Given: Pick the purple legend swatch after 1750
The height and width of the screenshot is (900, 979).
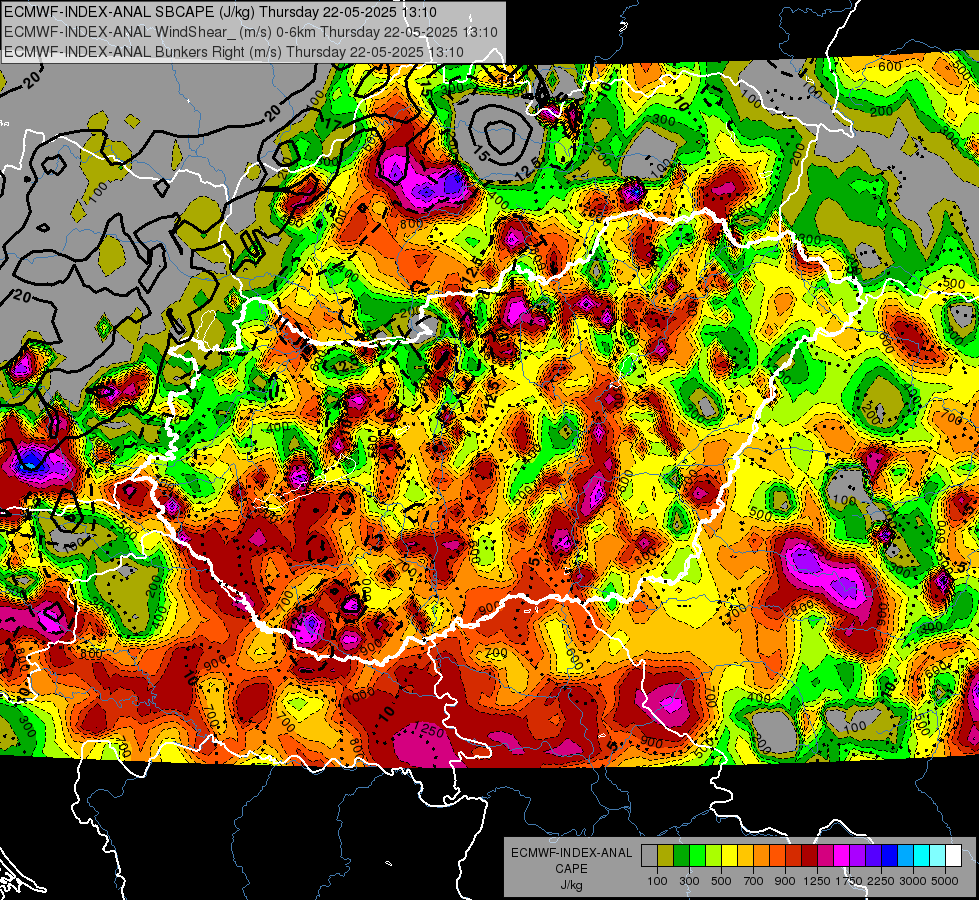Looking at the screenshot, I should 858,855.
